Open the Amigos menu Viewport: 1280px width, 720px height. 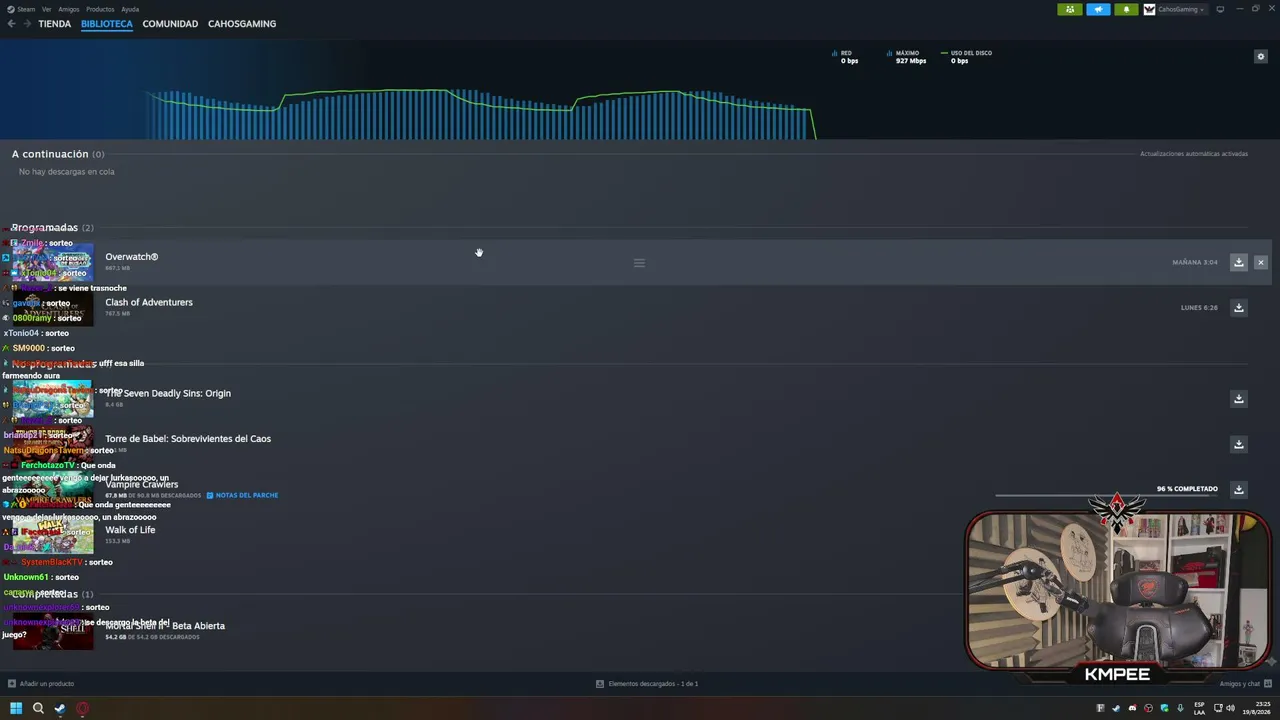tap(69, 9)
